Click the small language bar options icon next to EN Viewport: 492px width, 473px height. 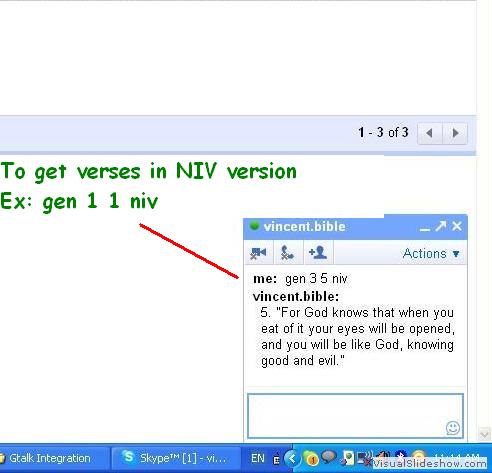[x=276, y=460]
